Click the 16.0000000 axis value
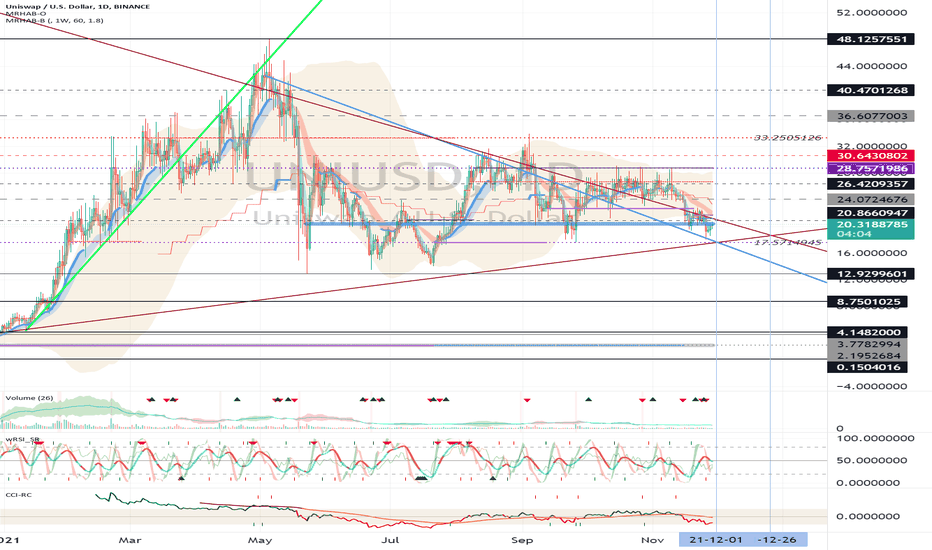The height and width of the screenshot is (550, 932). tap(871, 253)
